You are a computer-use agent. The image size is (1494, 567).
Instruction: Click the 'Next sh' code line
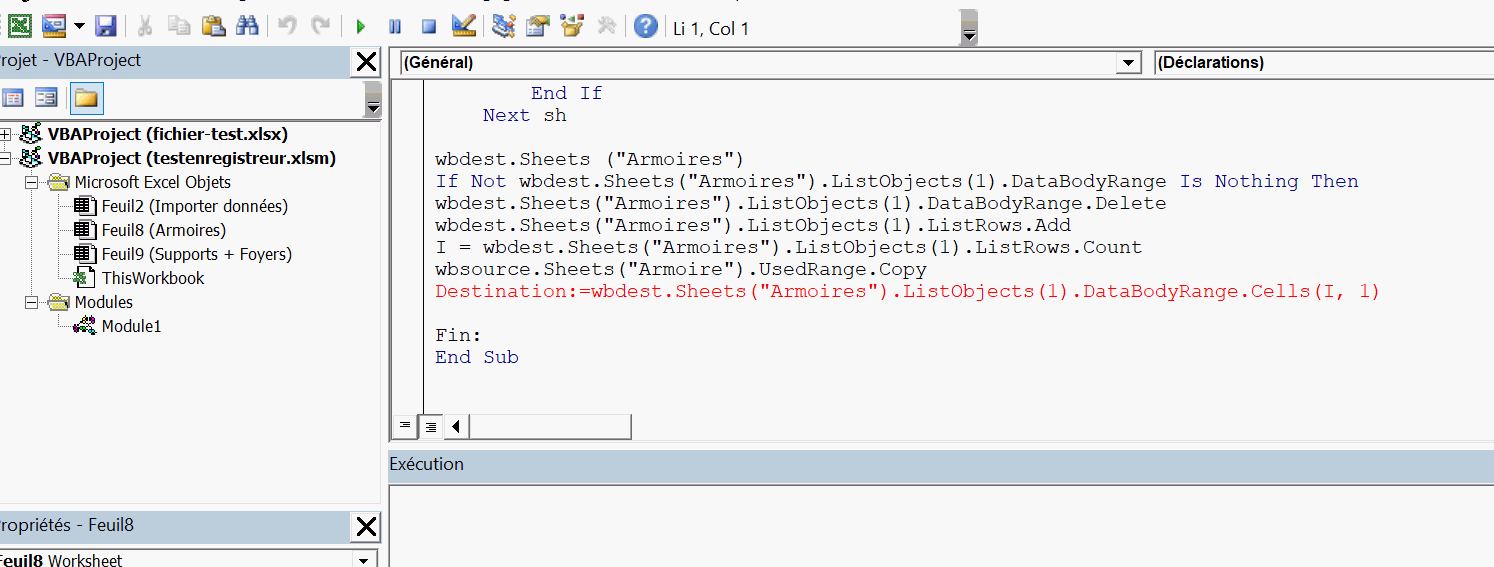pyautogui.click(x=525, y=116)
